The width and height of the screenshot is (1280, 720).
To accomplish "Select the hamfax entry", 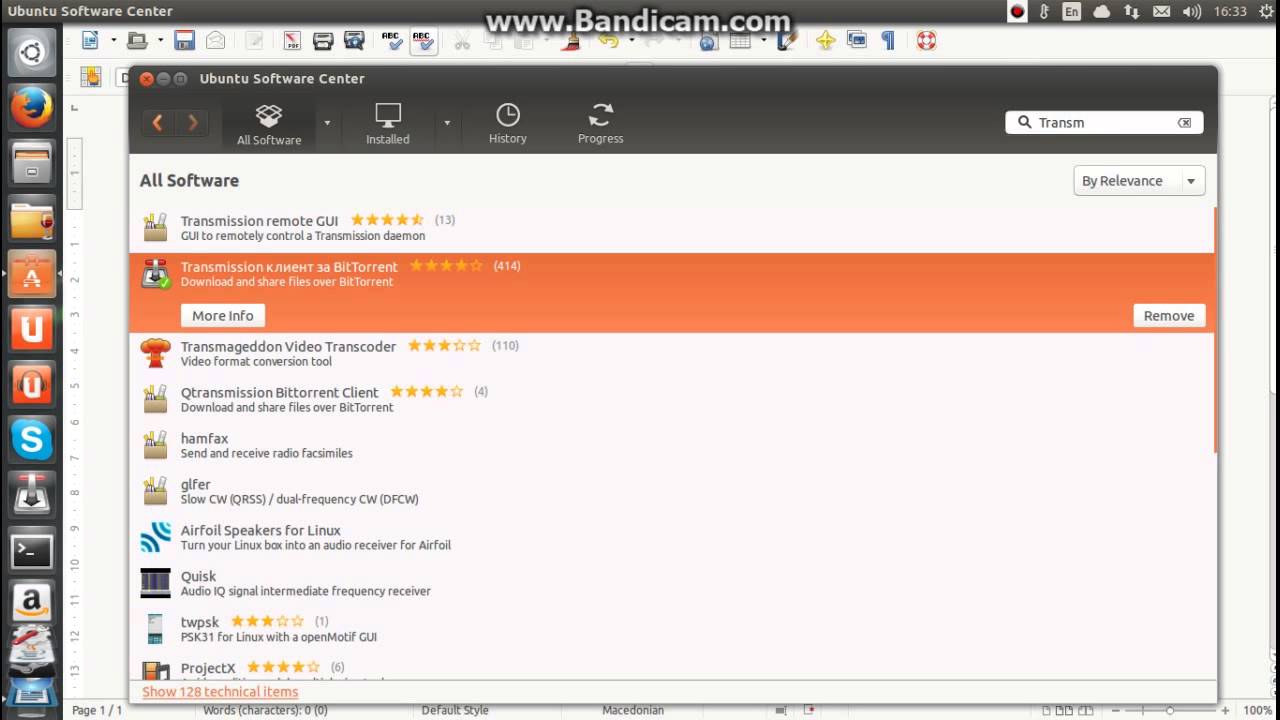I will [672, 446].
